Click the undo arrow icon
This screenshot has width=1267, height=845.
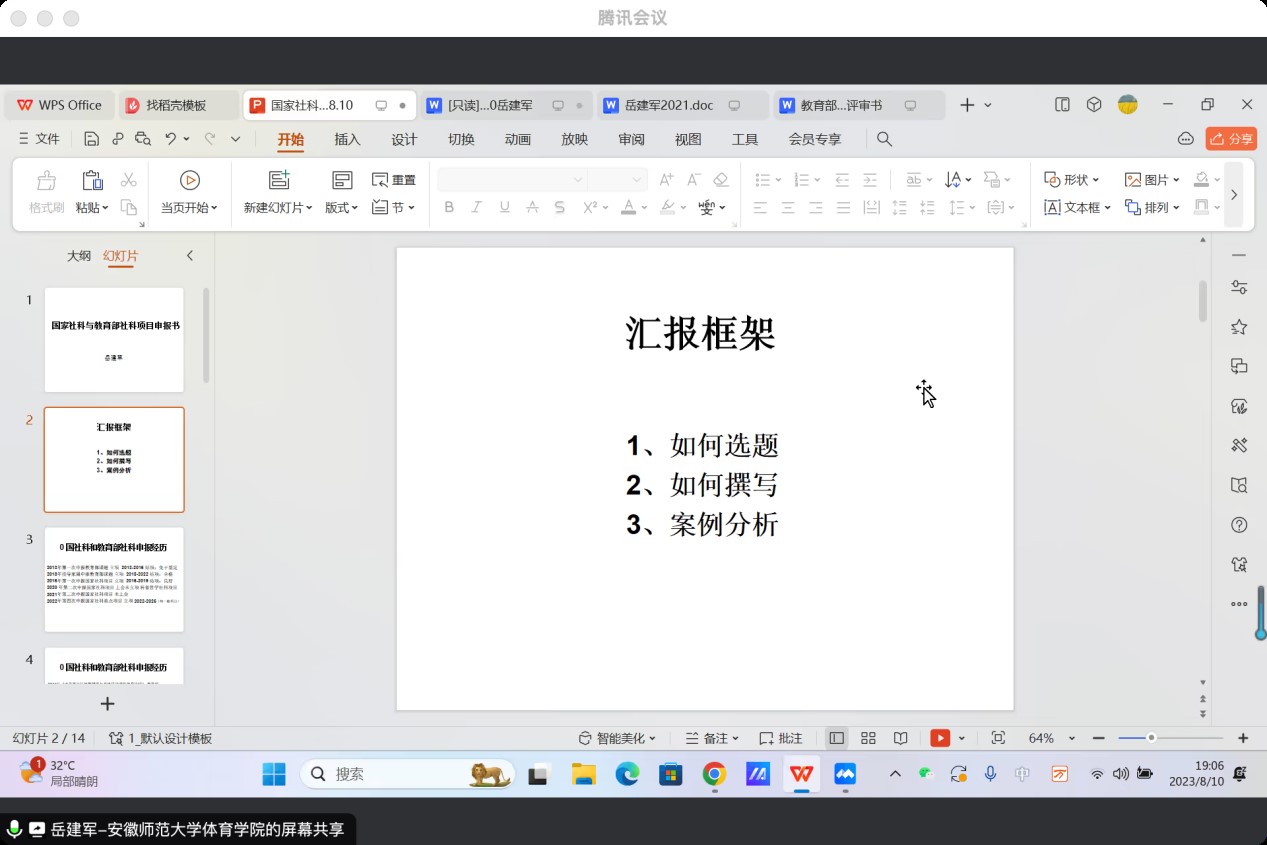171,139
